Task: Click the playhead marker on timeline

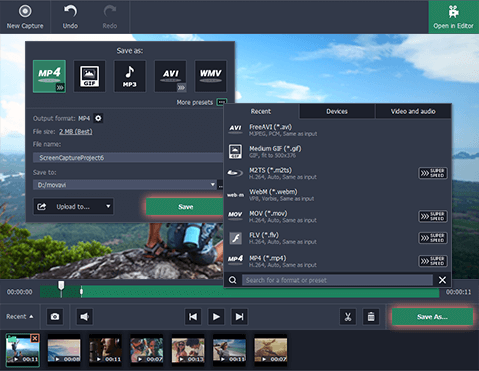Action: coord(61,286)
